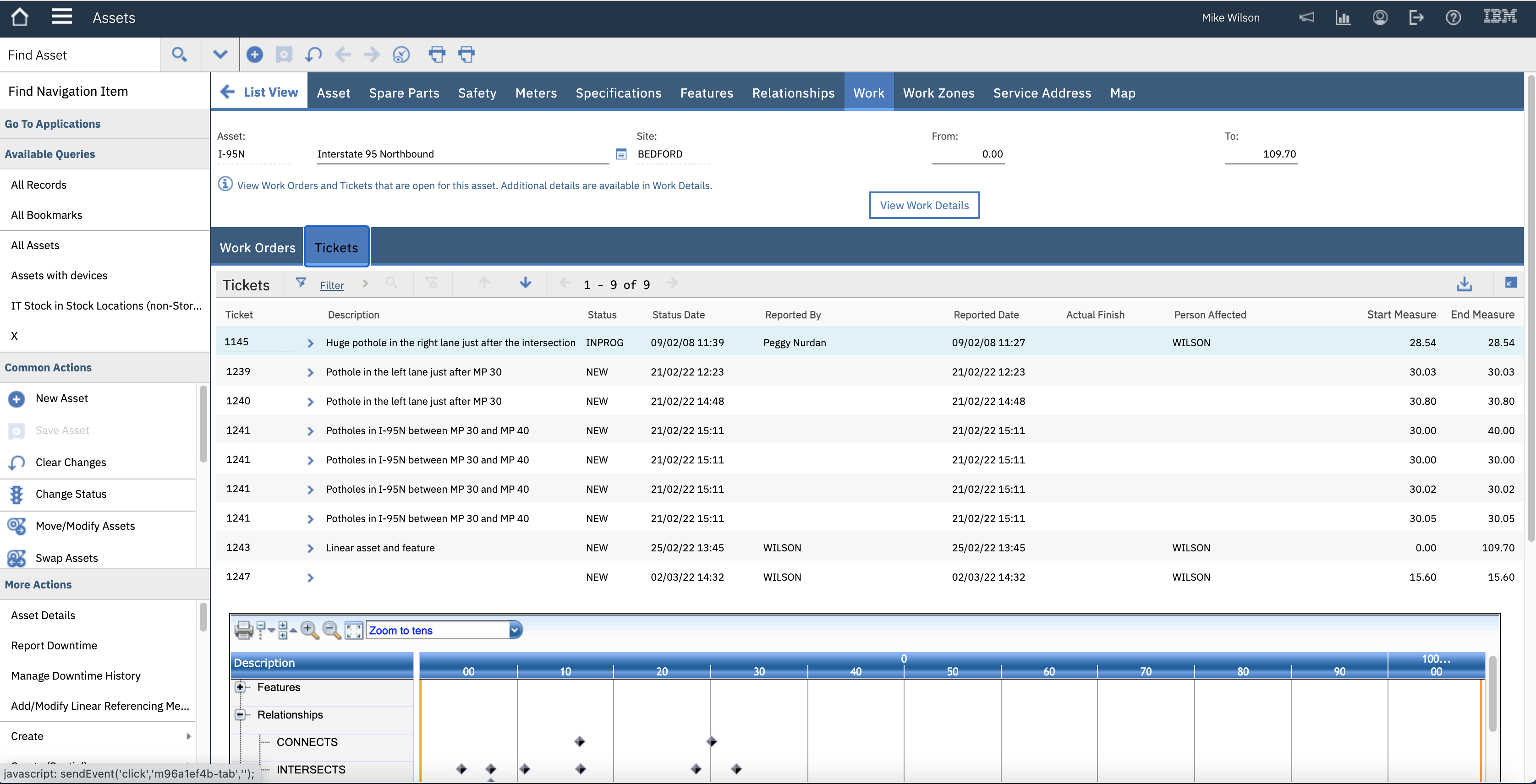Zoom in on the chart with the magnifier-plus
Viewport: 1536px width, 784px height.
point(309,630)
